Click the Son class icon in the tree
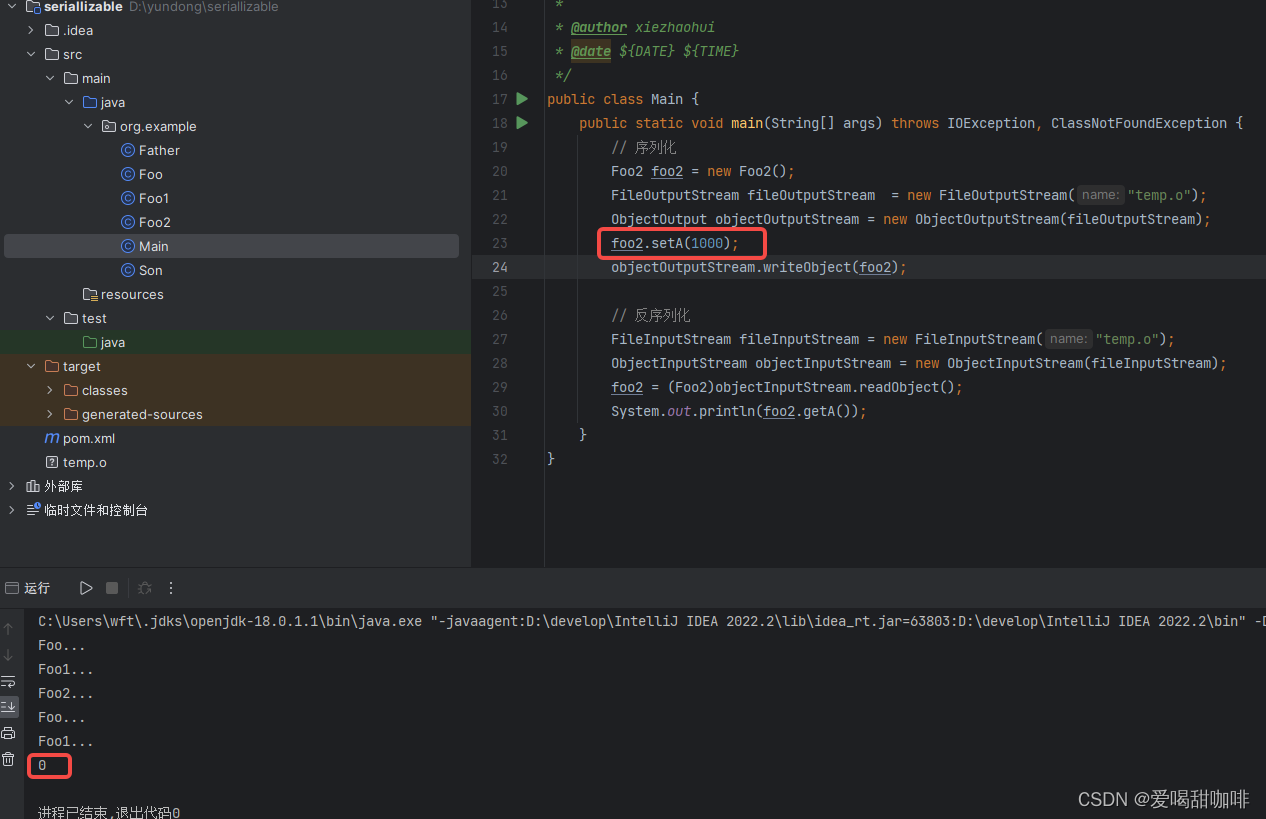Image resolution: width=1266 pixels, height=819 pixels. (128, 270)
